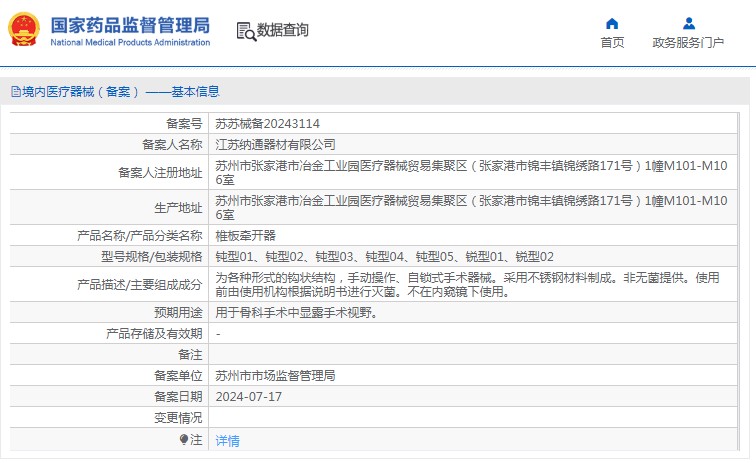Viewport: 756px width, 463px height.
Task: Open the 详情 details link
Action: pos(227,440)
